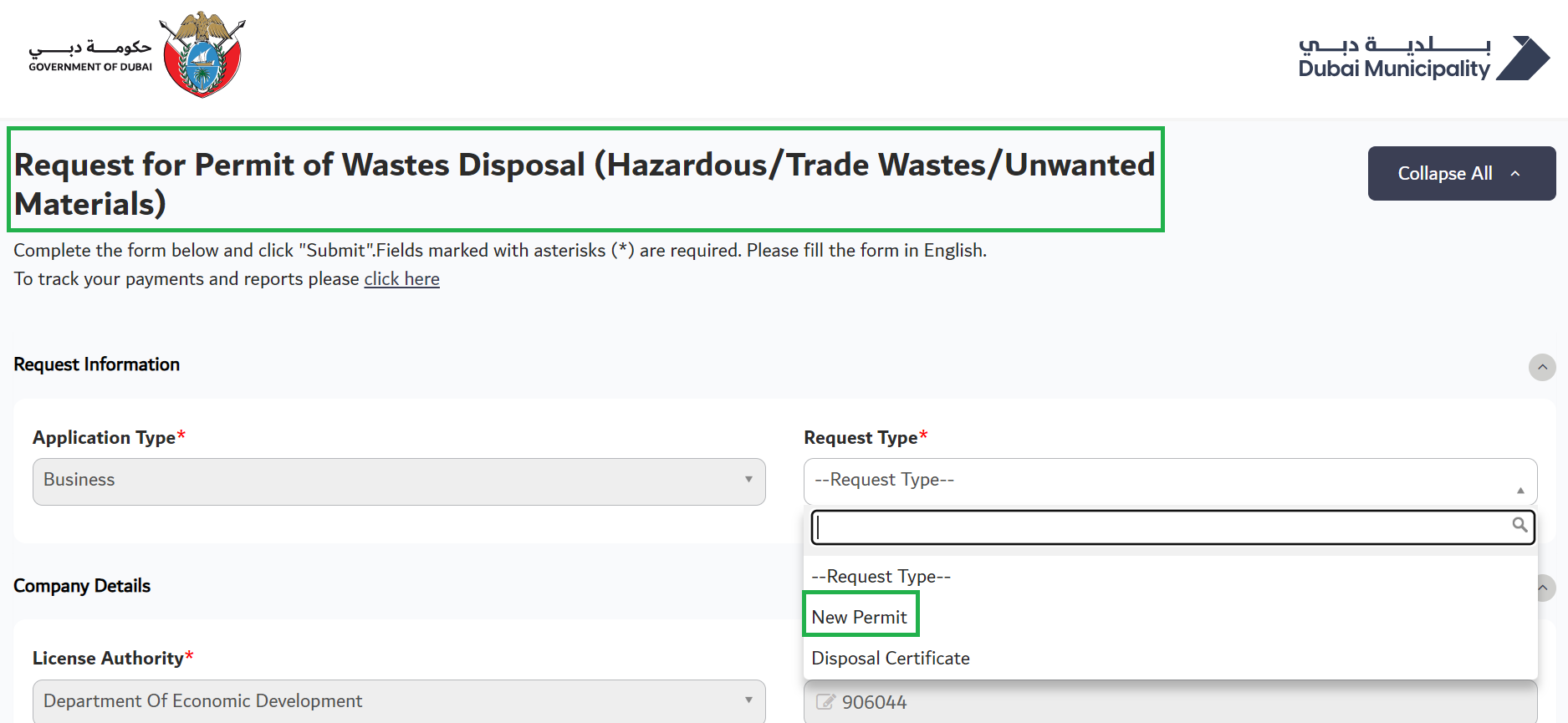Click the circular chevron beside Company Details

point(1542,588)
